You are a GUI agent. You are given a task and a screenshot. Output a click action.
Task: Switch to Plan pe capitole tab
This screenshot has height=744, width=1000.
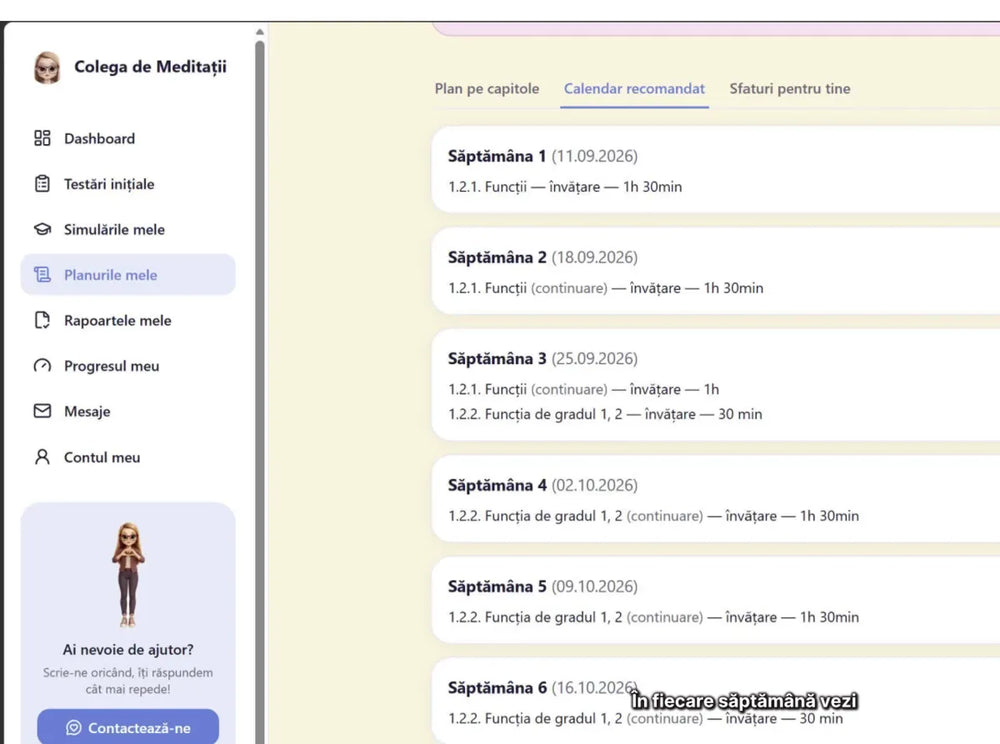point(487,89)
